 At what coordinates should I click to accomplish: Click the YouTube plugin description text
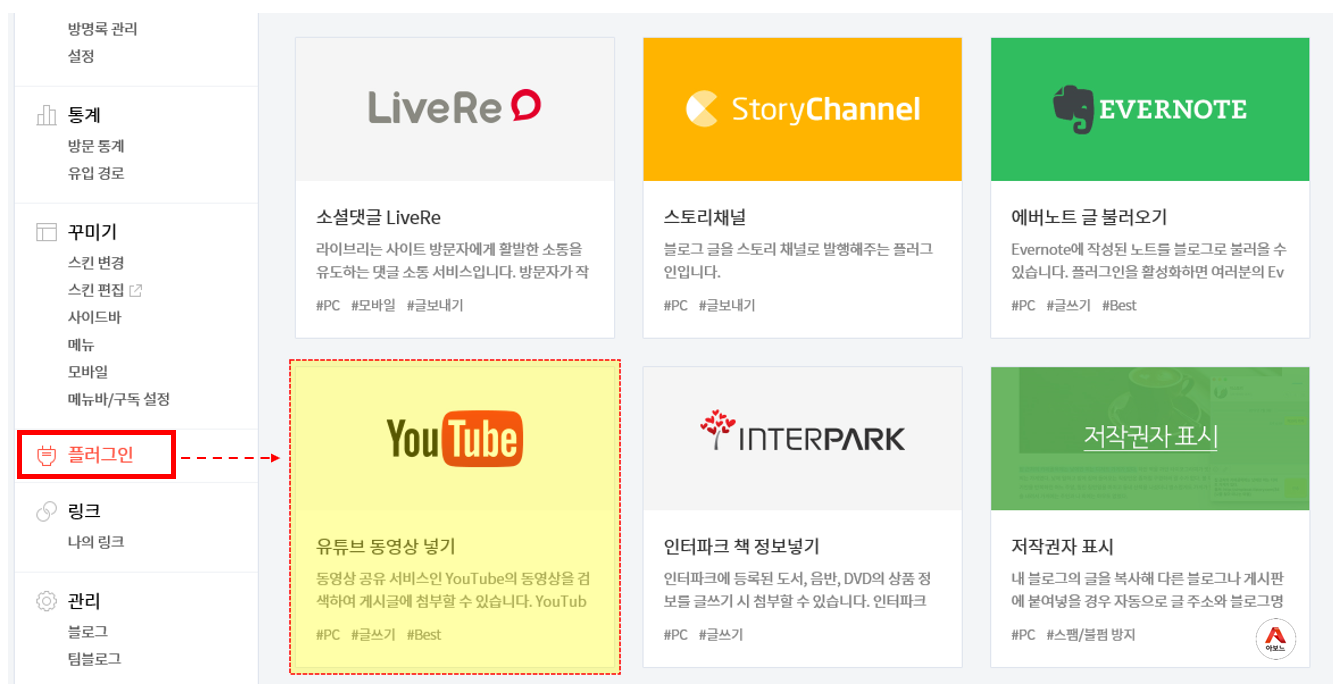451,590
